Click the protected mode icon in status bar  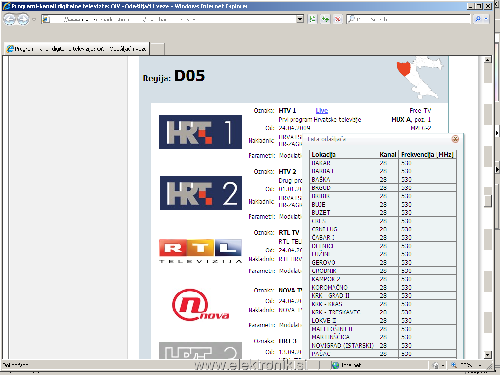click(x=436, y=365)
